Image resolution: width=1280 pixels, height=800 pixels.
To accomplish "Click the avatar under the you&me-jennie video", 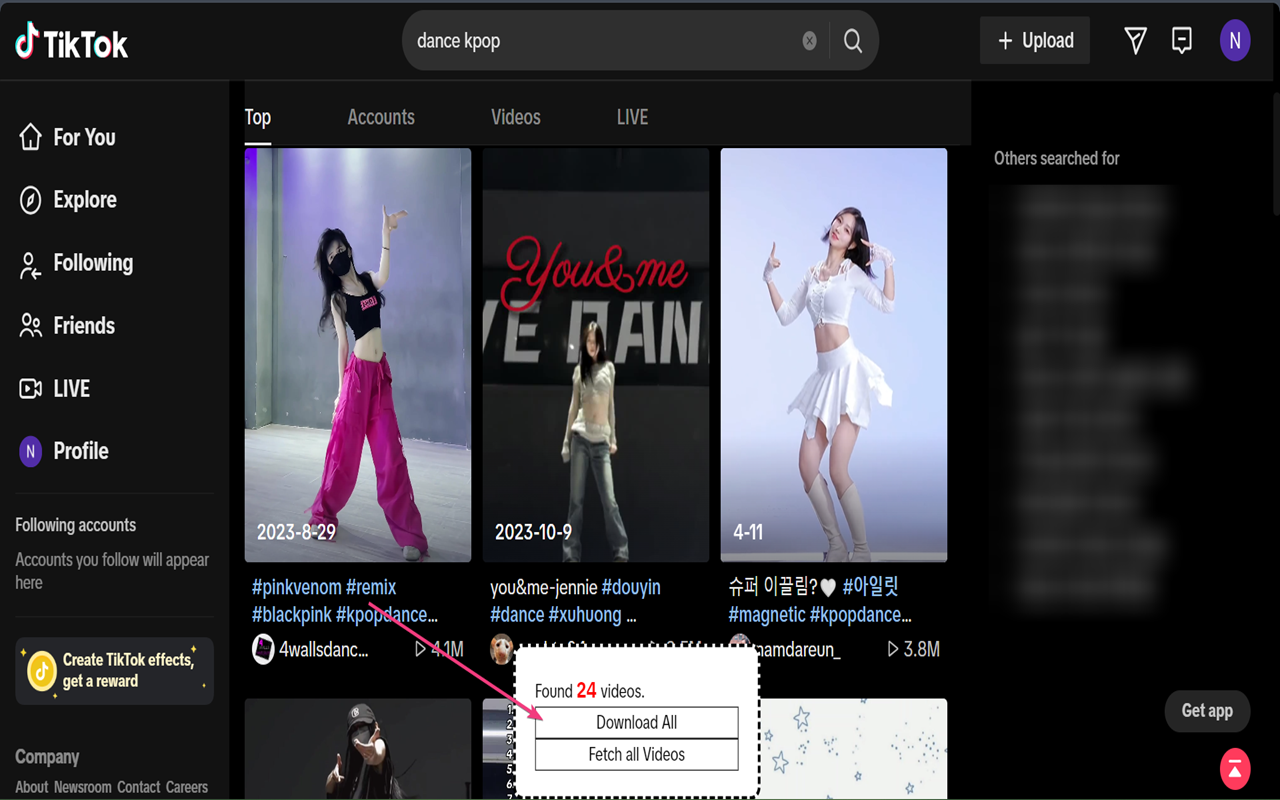I will click(x=501, y=649).
